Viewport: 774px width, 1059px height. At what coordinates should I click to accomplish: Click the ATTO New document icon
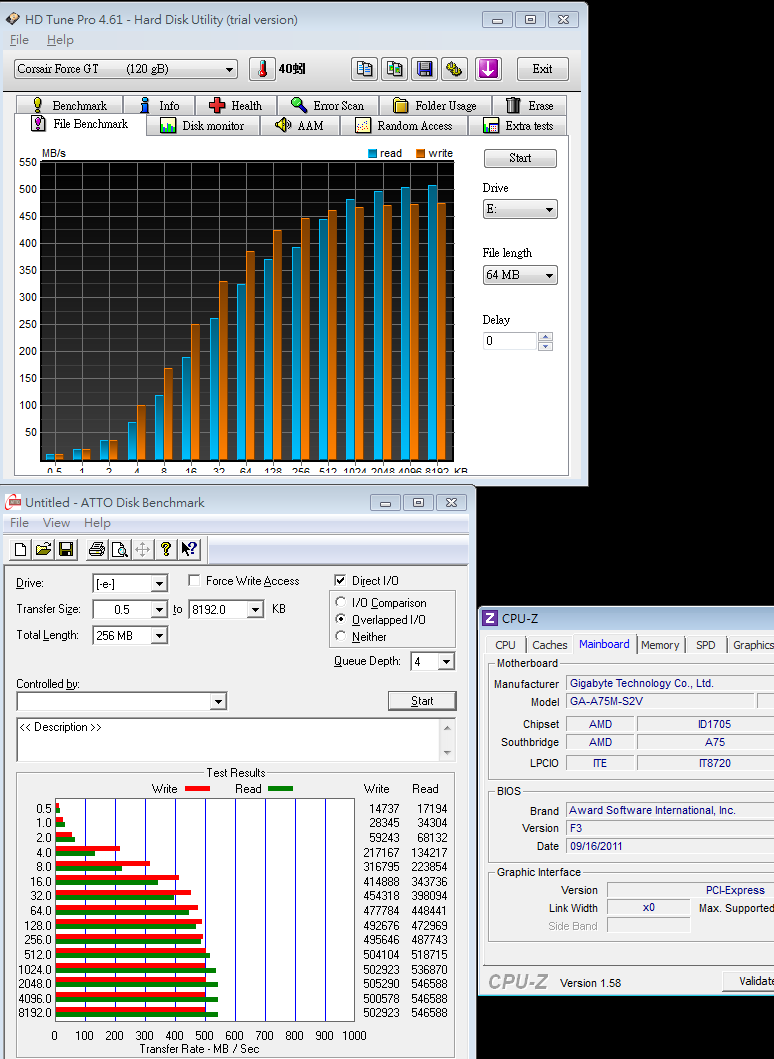coord(20,549)
